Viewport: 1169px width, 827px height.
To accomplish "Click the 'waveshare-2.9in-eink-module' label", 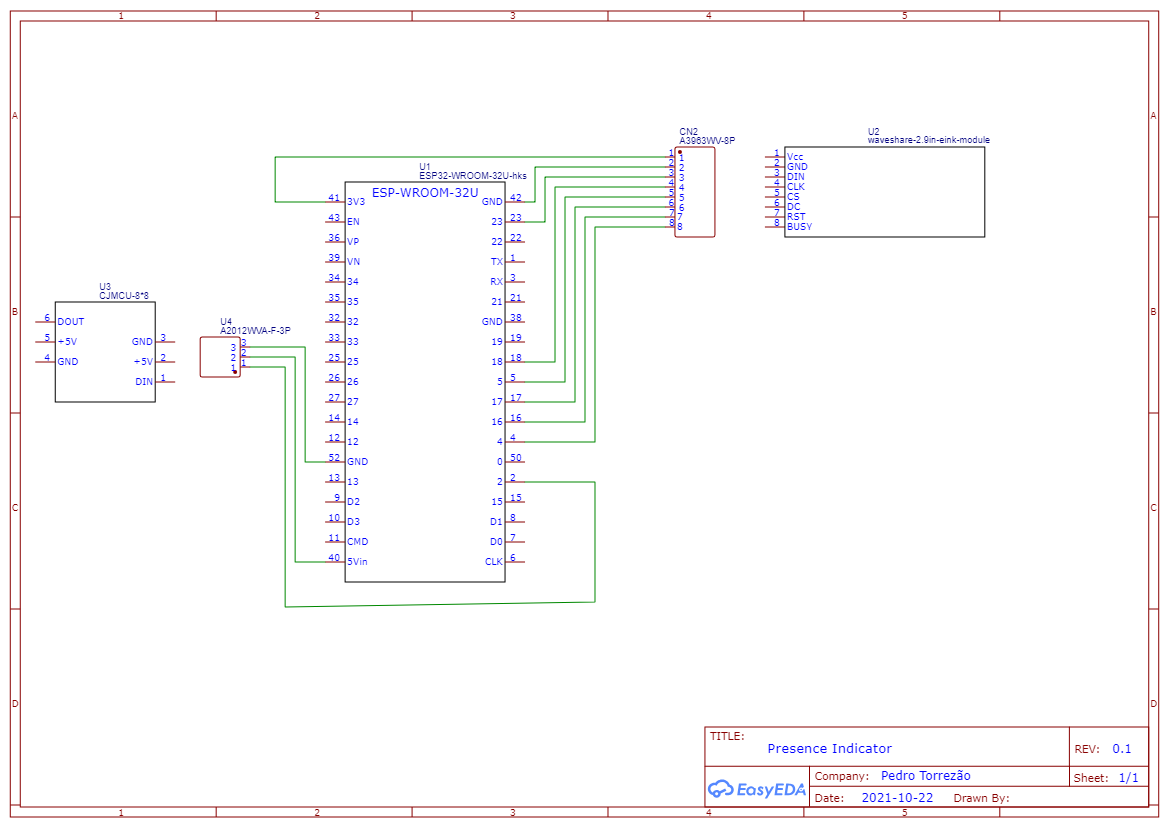I will (928, 139).
